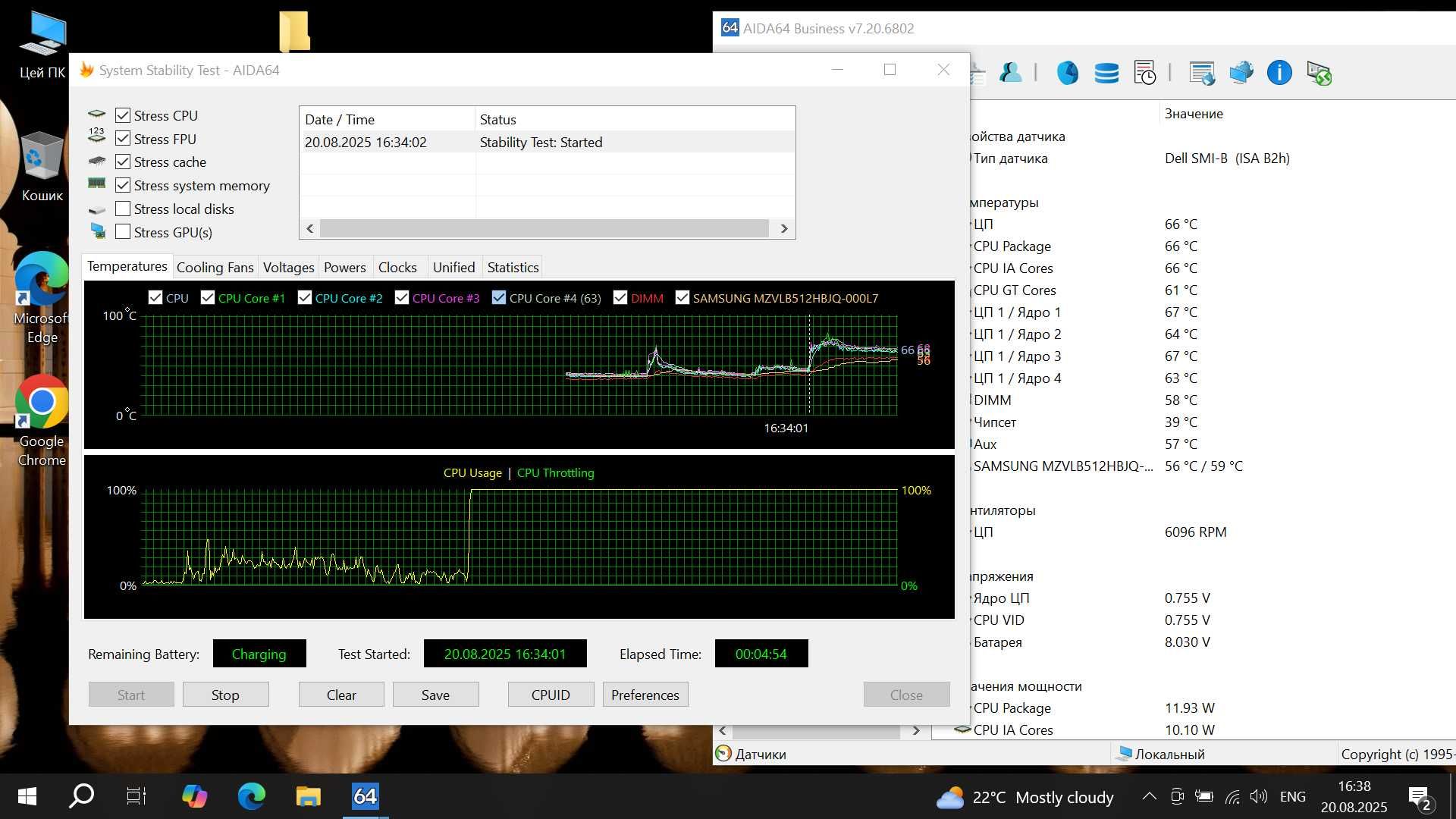Image resolution: width=1456 pixels, height=819 pixels.
Task: Click the volume speaker tray icon
Action: click(1259, 796)
